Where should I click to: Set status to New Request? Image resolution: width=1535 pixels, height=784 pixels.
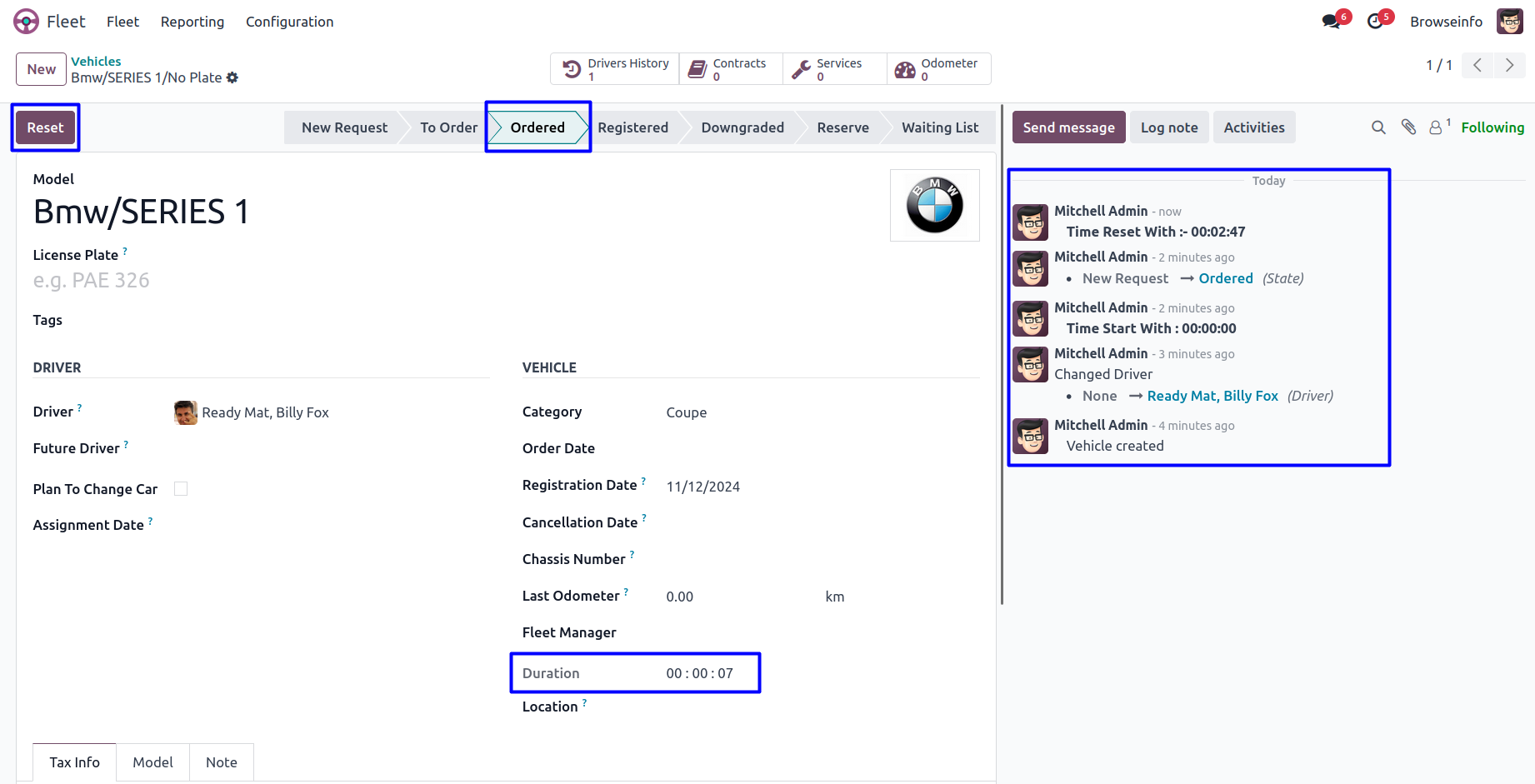pyautogui.click(x=344, y=127)
